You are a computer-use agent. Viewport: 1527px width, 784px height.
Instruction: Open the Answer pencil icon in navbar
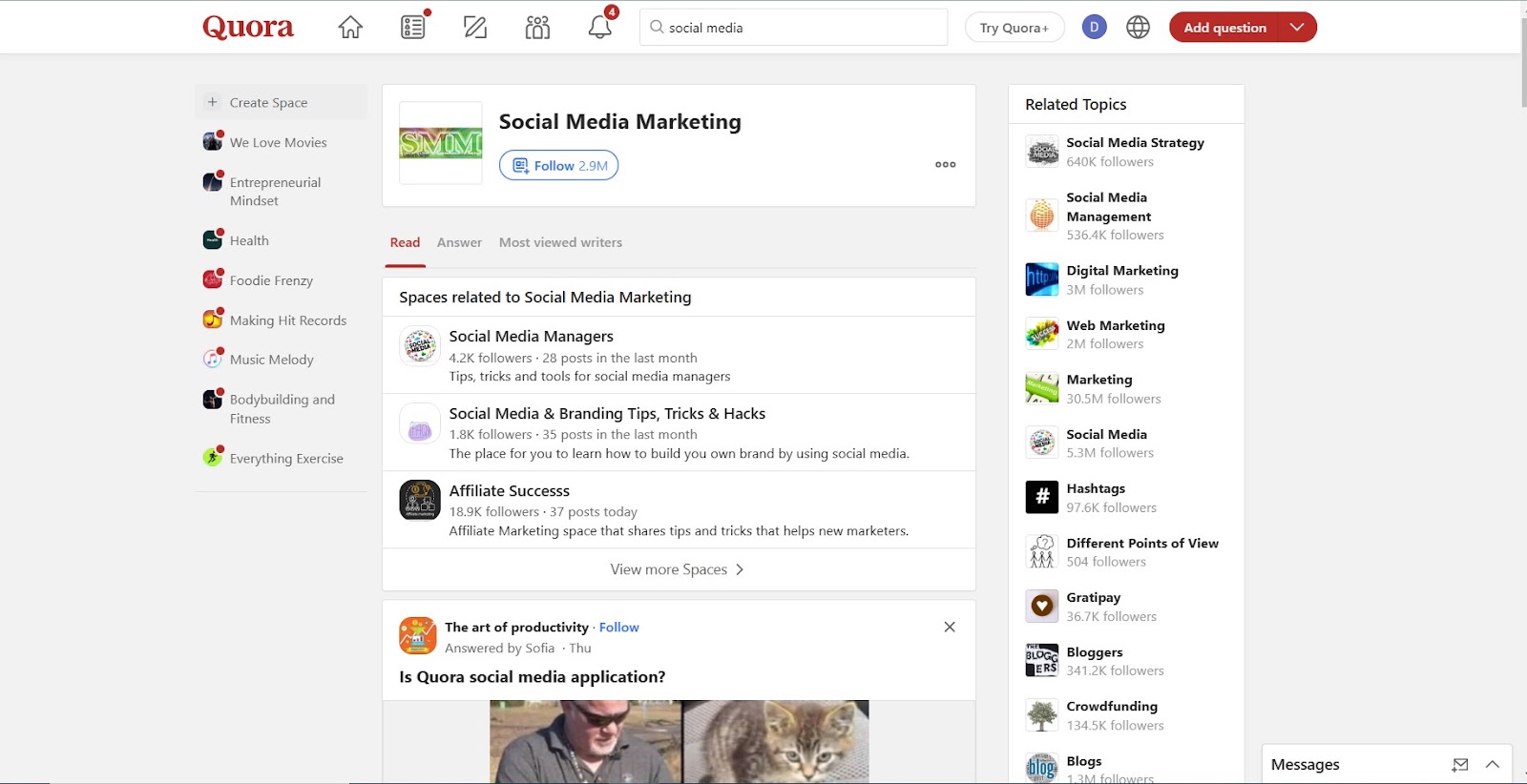[x=475, y=28]
